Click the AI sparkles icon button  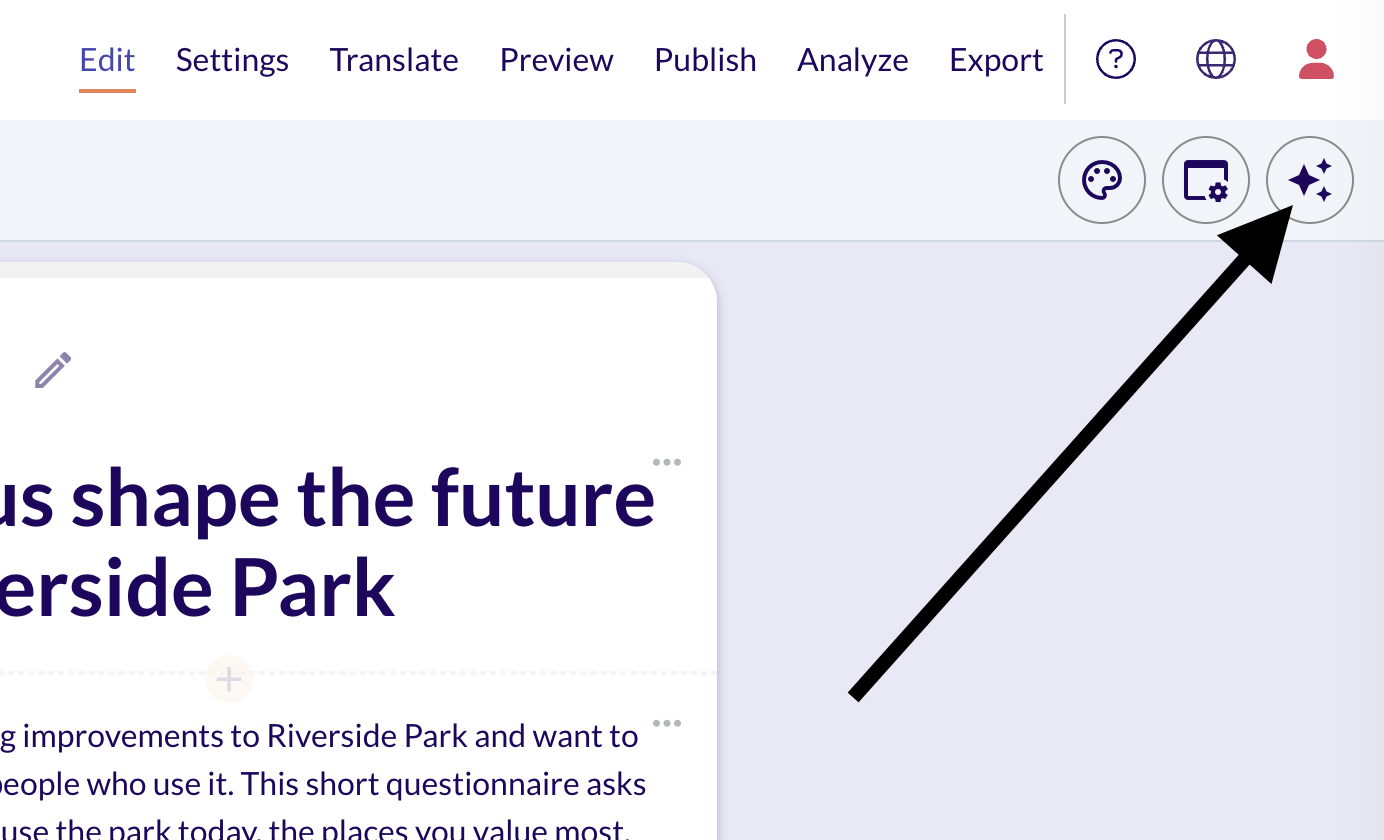pyautogui.click(x=1310, y=181)
